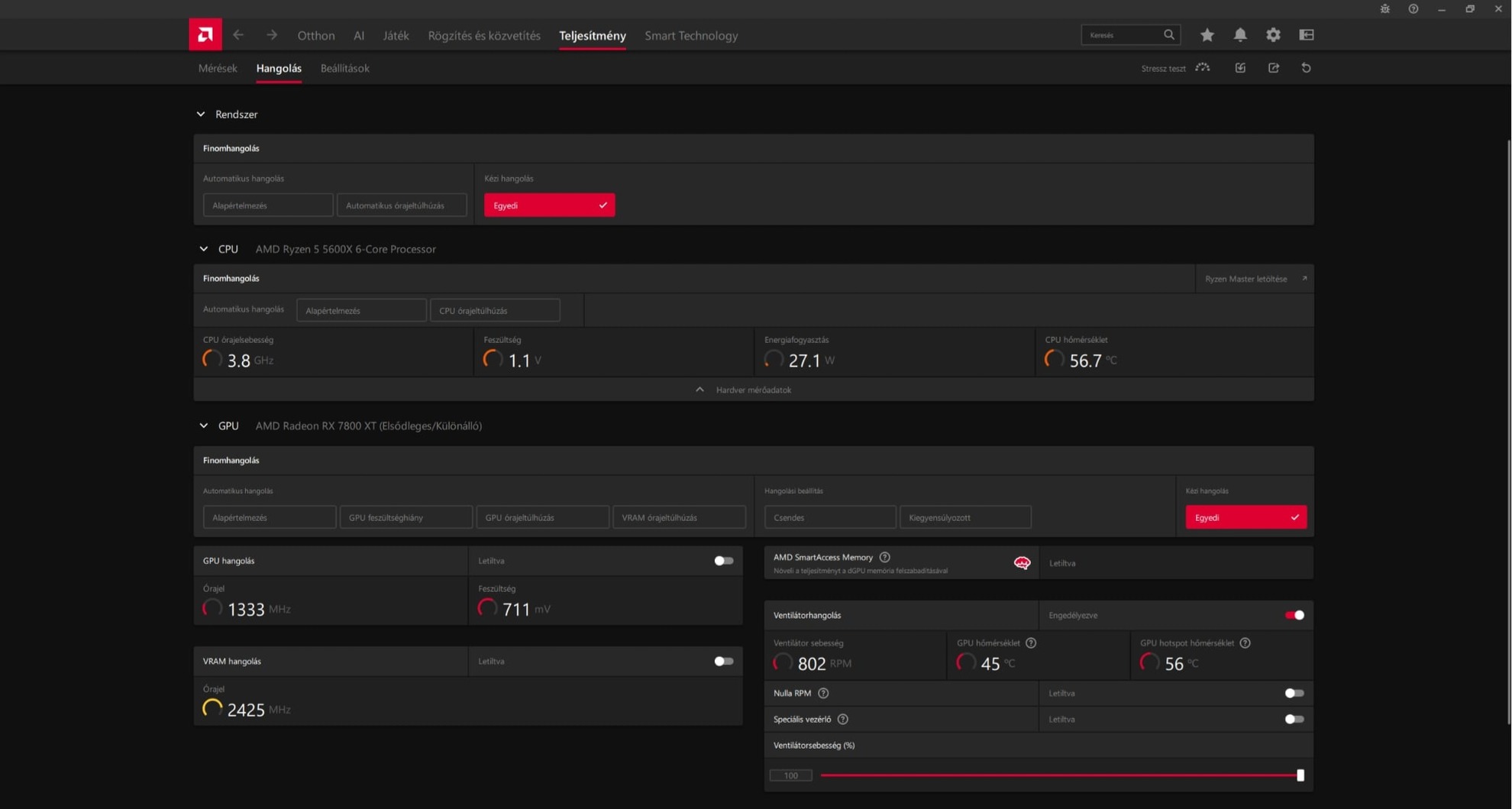Select the Teljesítmény tab

point(593,36)
